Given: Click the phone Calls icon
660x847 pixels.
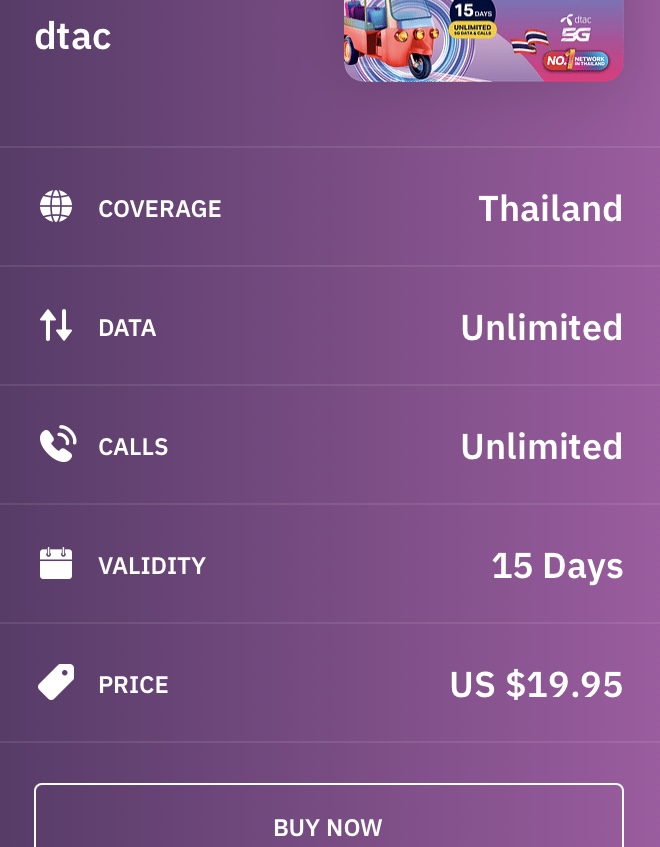Looking at the screenshot, I should point(58,444).
